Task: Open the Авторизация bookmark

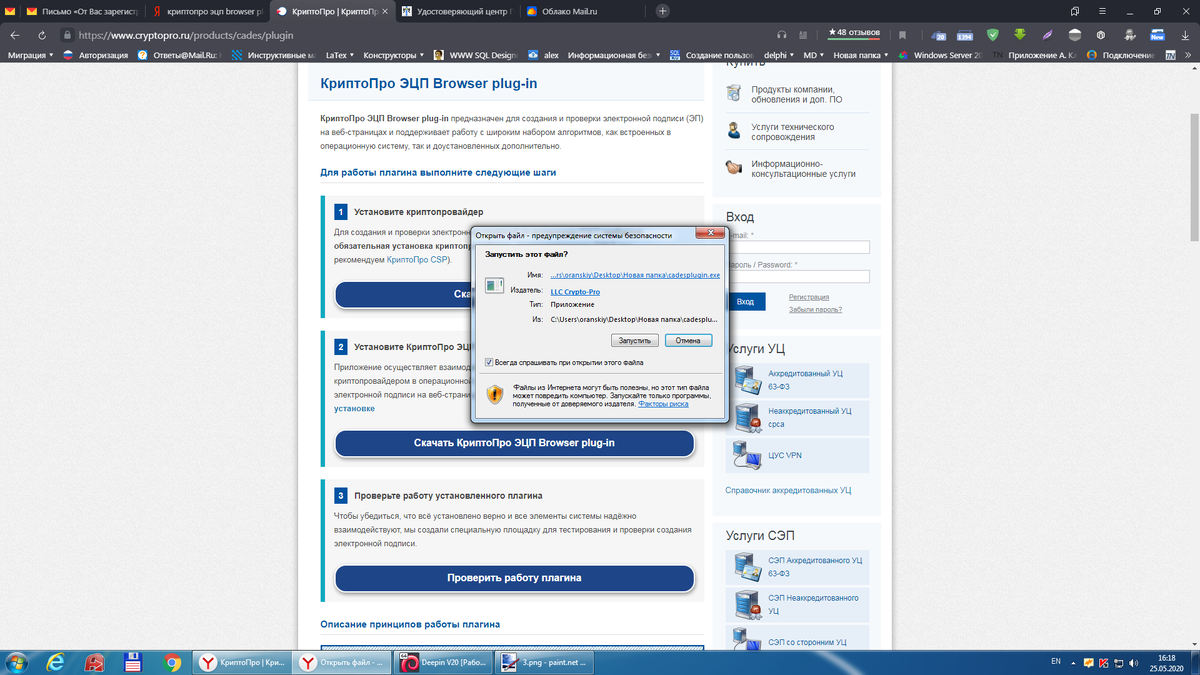Action: click(x=96, y=55)
